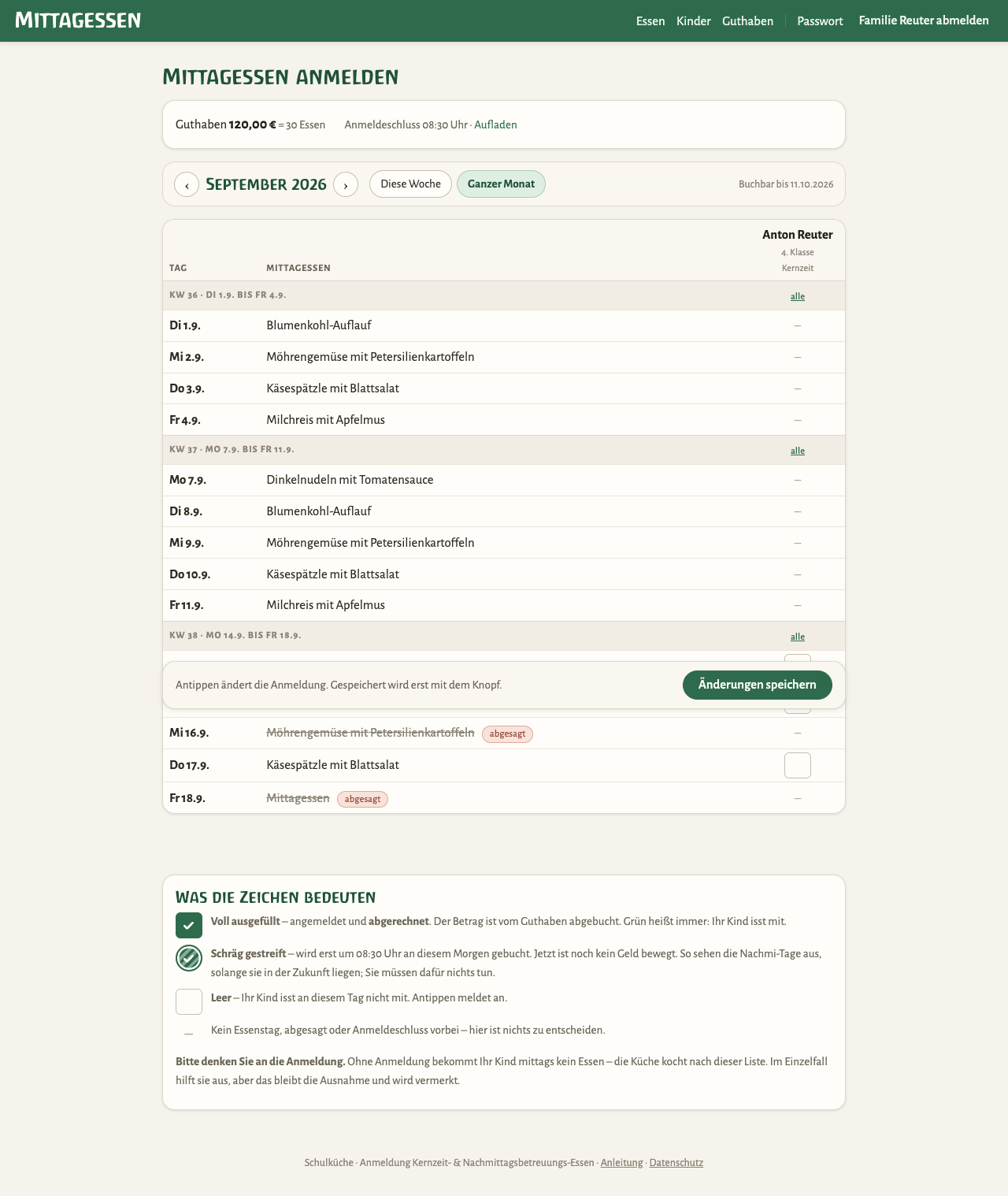Click the Guthaben amount 120,00 €
Image resolution: width=1008 pixels, height=1196 pixels.
pyautogui.click(x=253, y=124)
